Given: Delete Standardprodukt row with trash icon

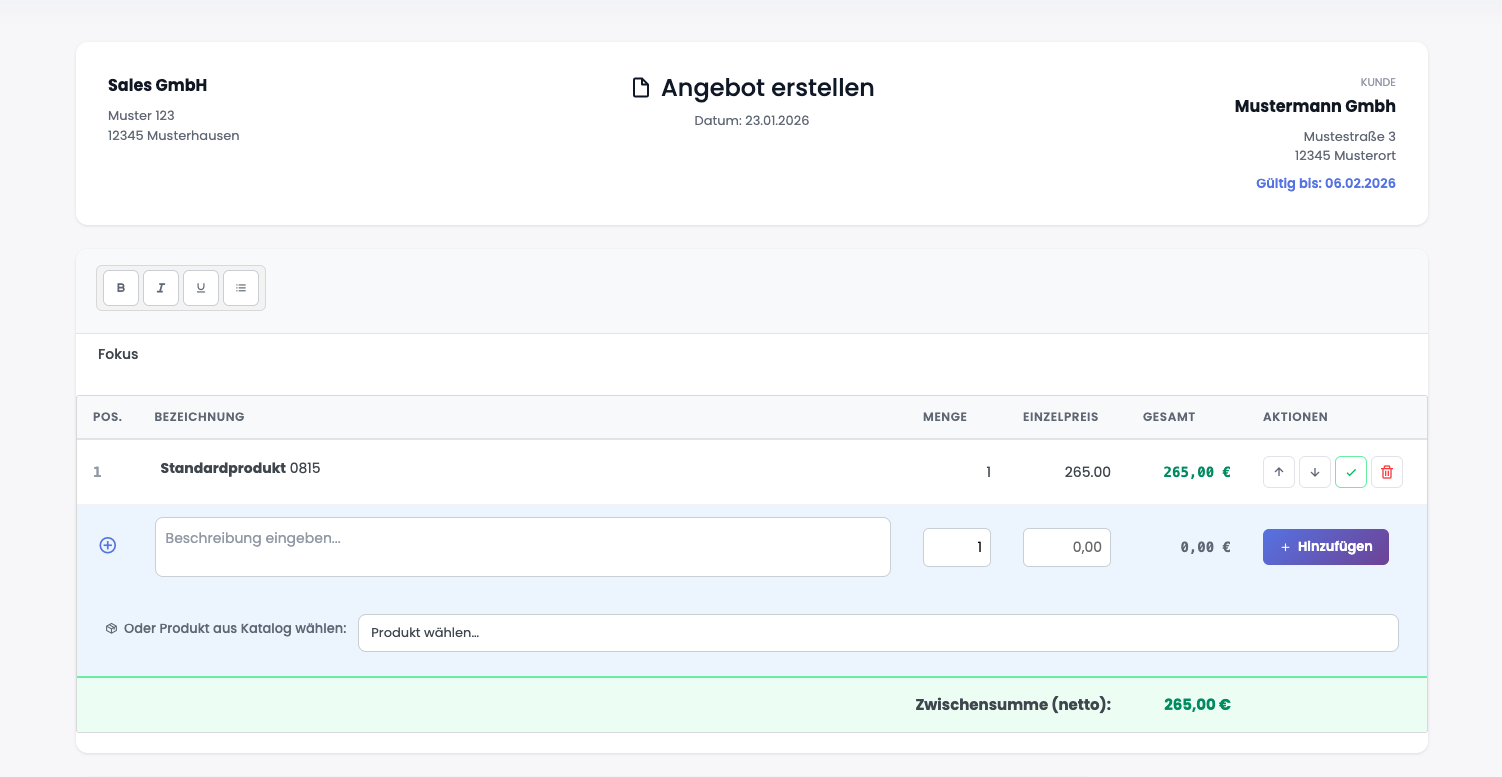Looking at the screenshot, I should click(x=1387, y=472).
